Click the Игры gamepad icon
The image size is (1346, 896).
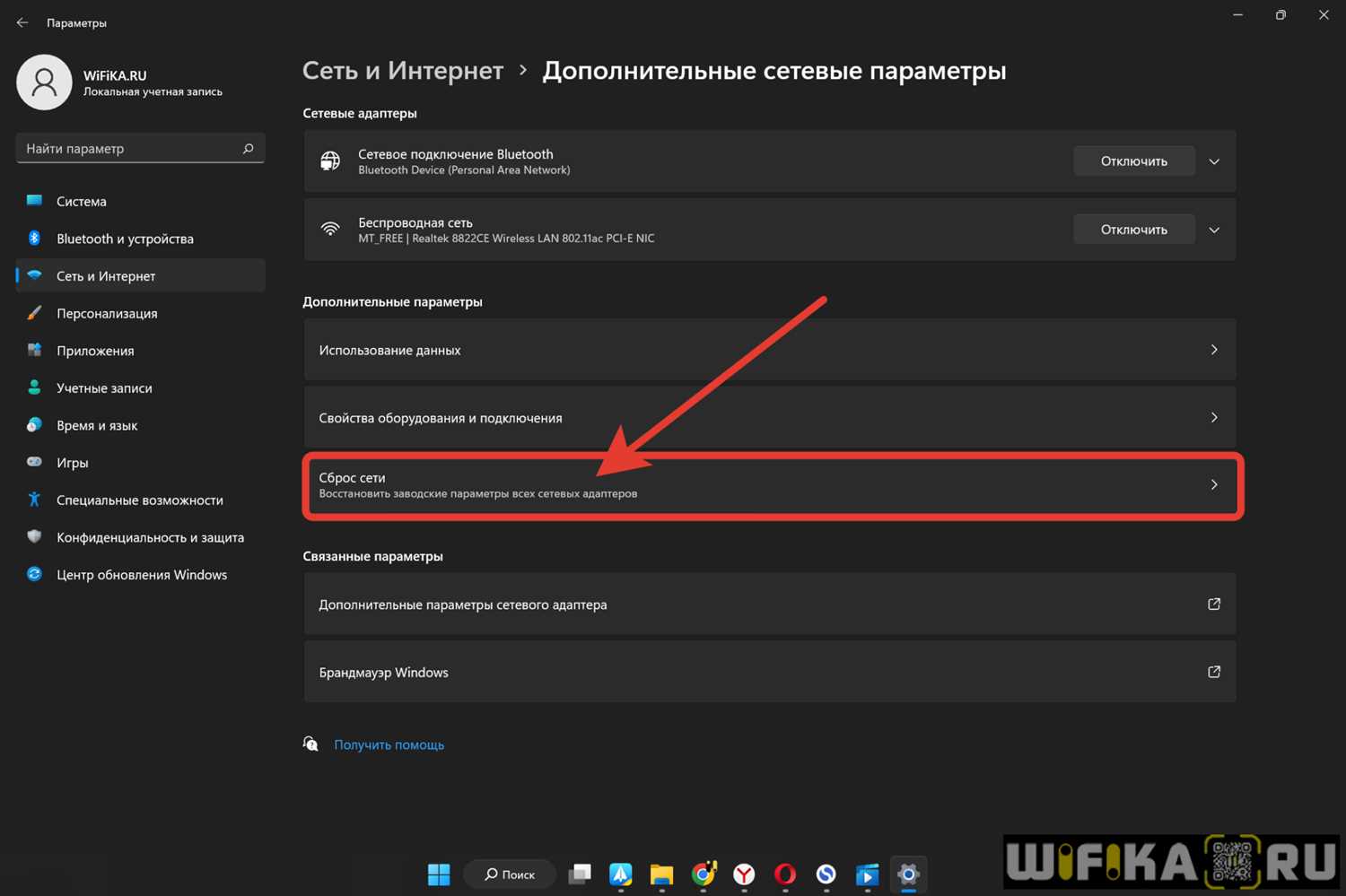(34, 462)
